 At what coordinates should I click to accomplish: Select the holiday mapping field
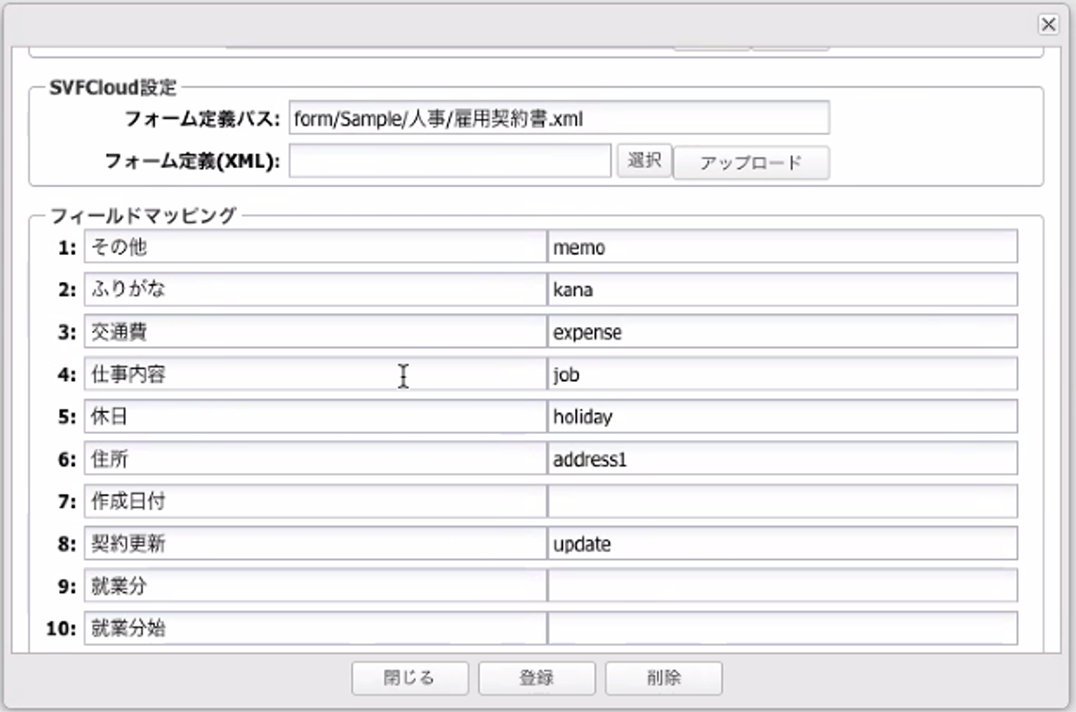782,417
